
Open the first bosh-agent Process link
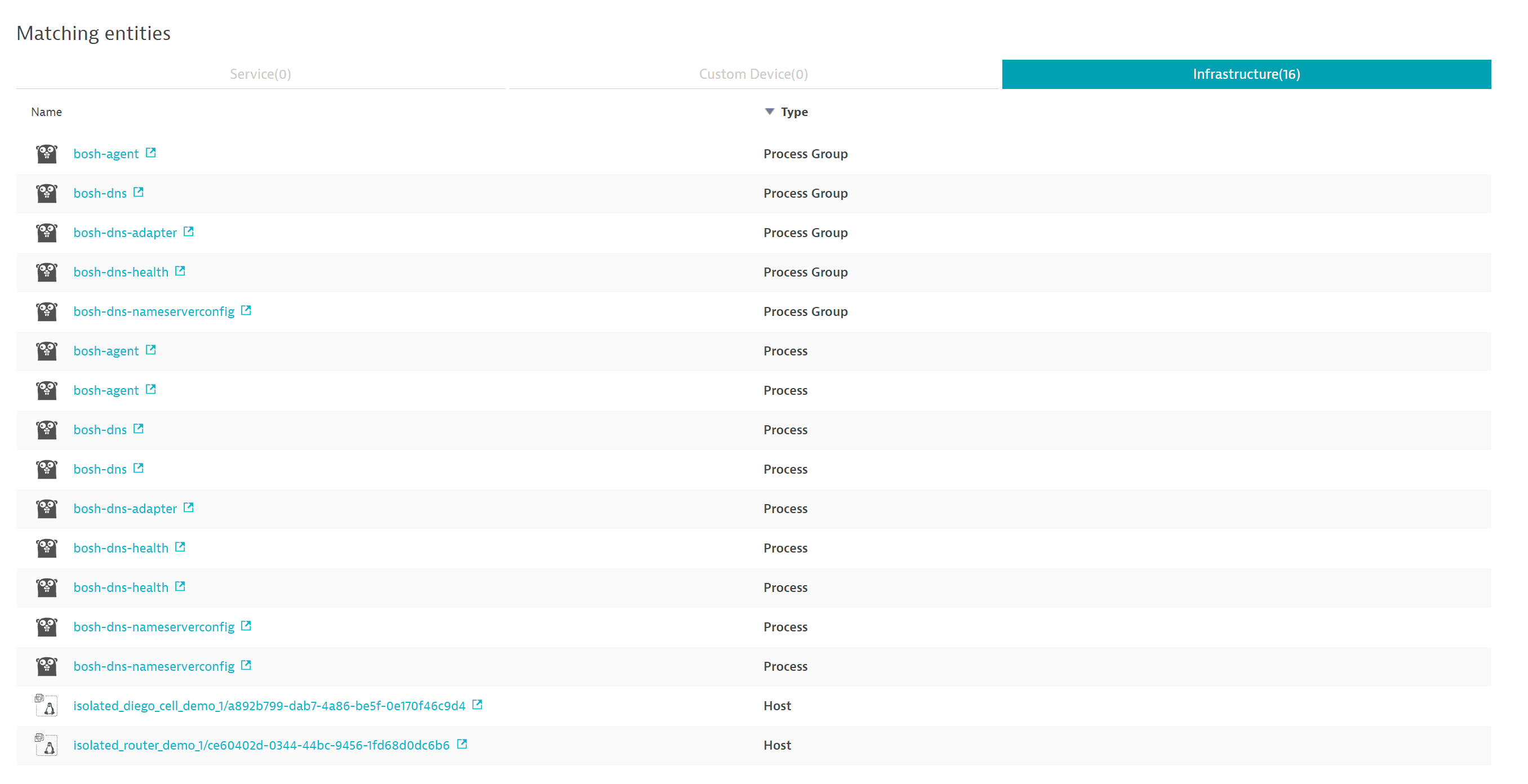pos(106,351)
